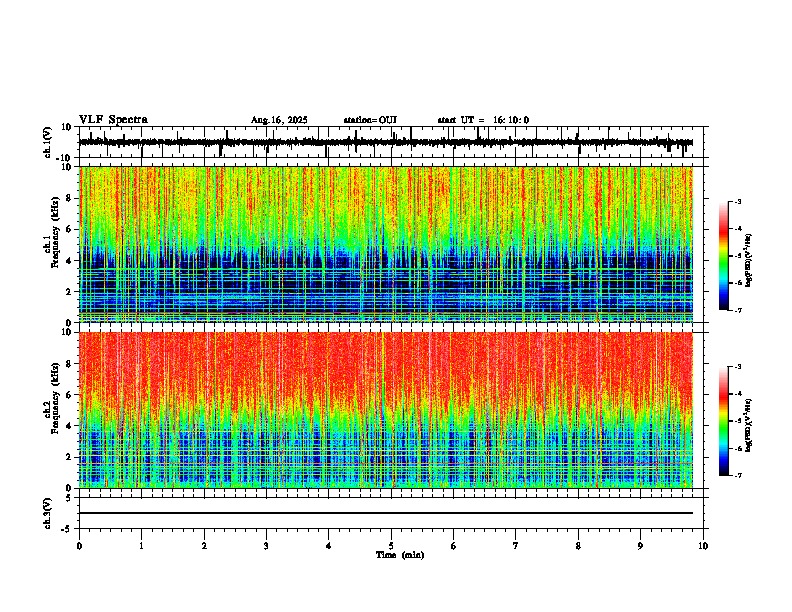Click the ch.1 spectrogram panel

pos(386,244)
